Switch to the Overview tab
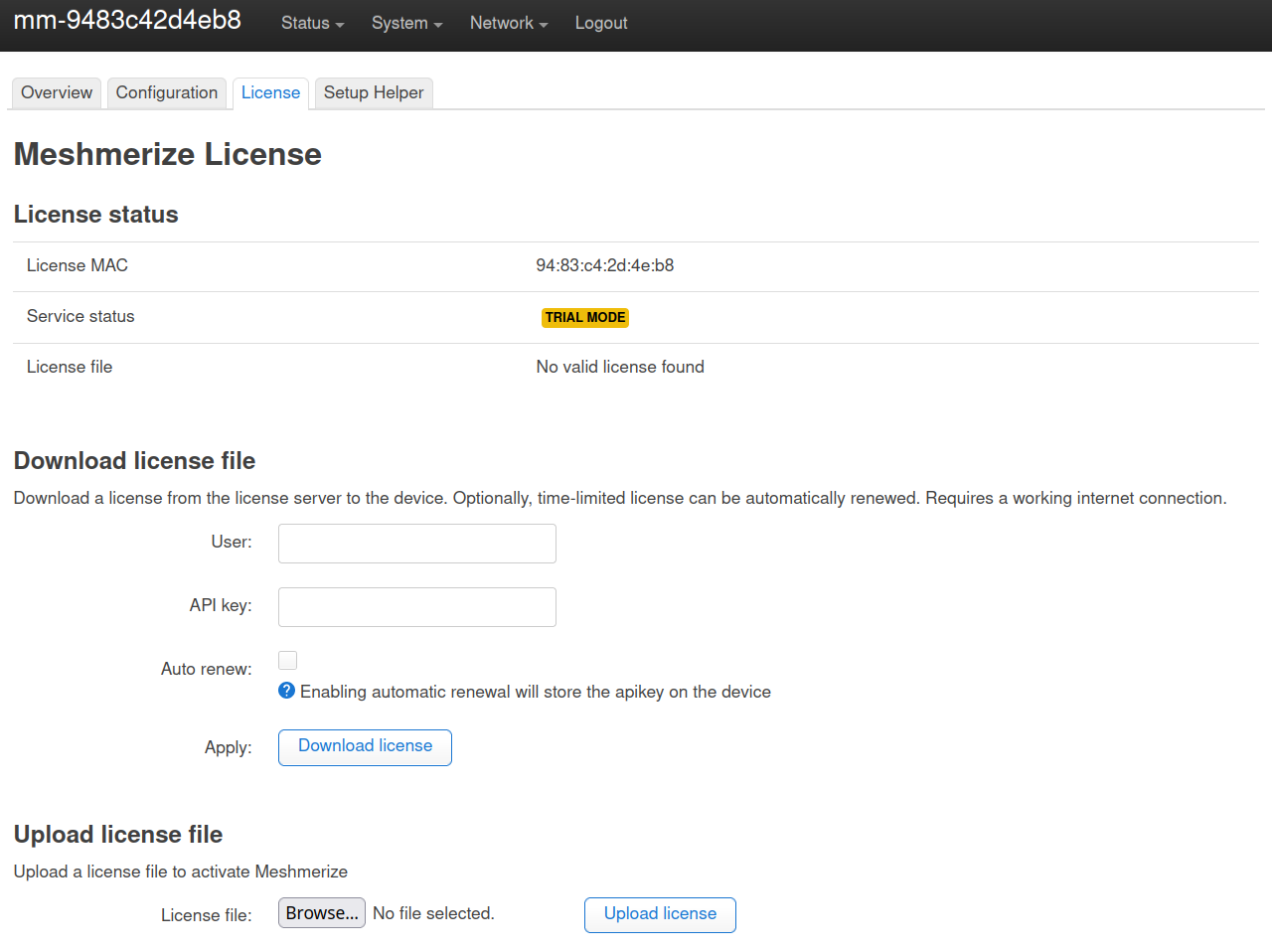 tap(57, 92)
